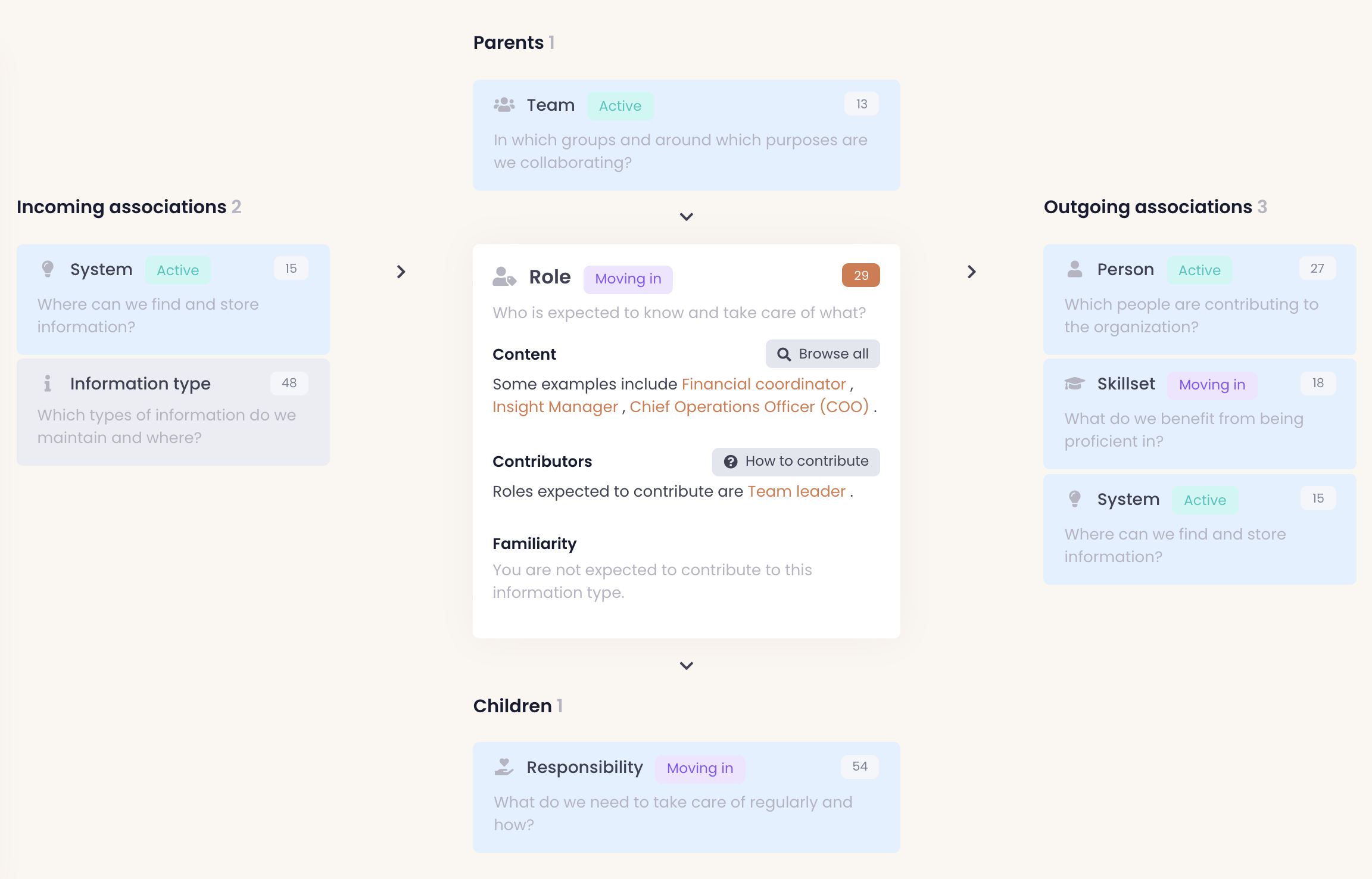This screenshot has width=1372, height=879.
Task: Click the Information type info icon
Action: tap(48, 384)
